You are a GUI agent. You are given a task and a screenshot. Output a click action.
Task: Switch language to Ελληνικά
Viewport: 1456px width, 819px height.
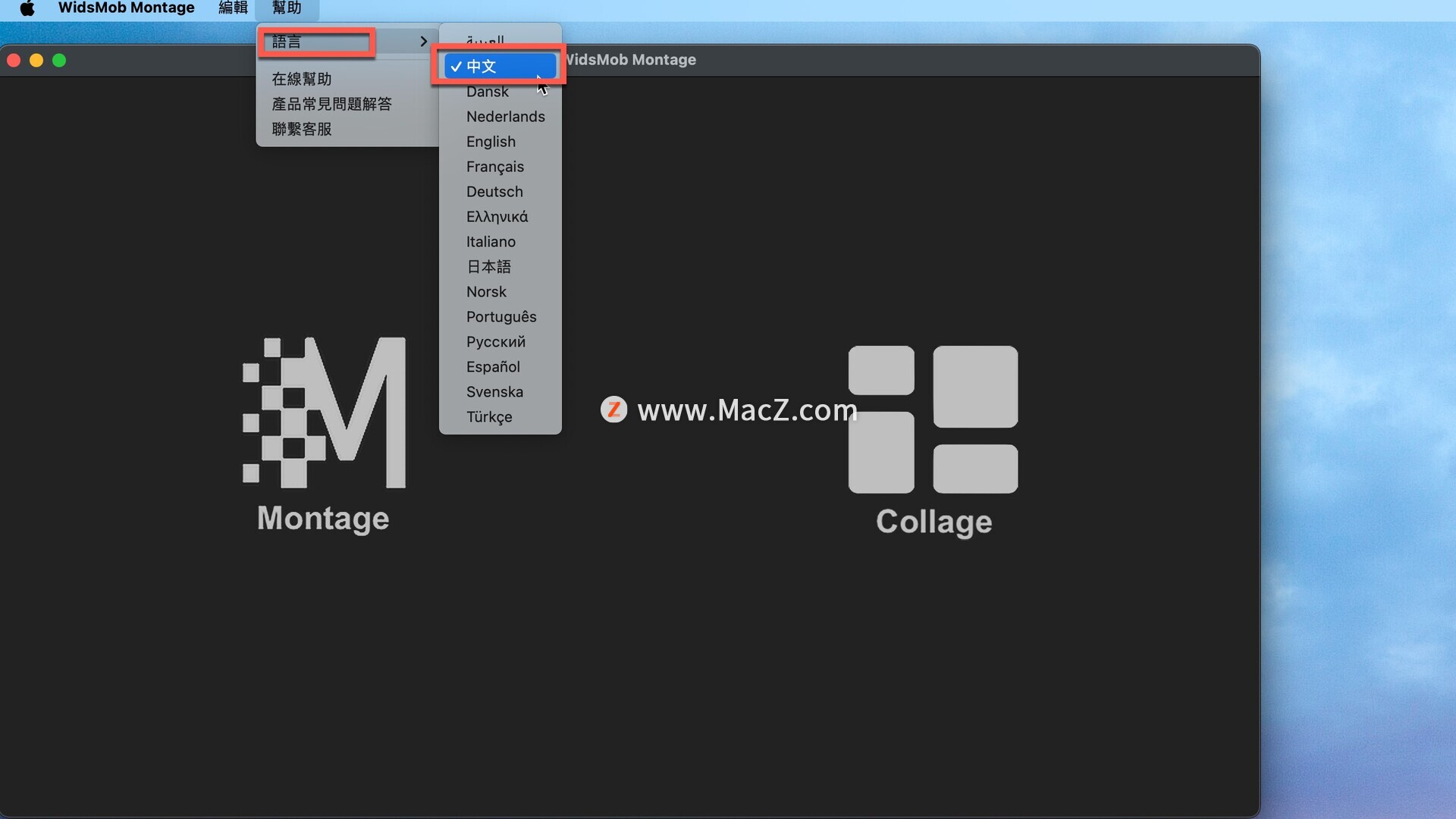[500, 217]
